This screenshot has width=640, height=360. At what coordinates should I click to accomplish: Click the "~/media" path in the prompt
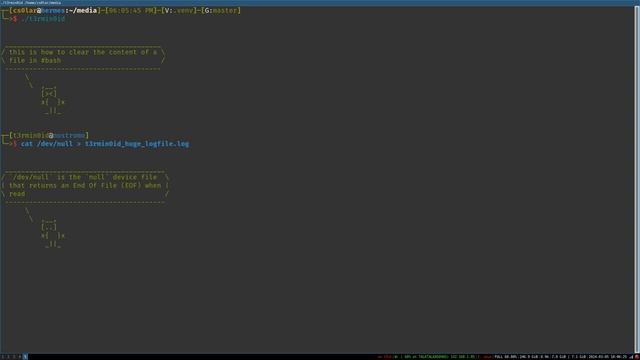83,11
